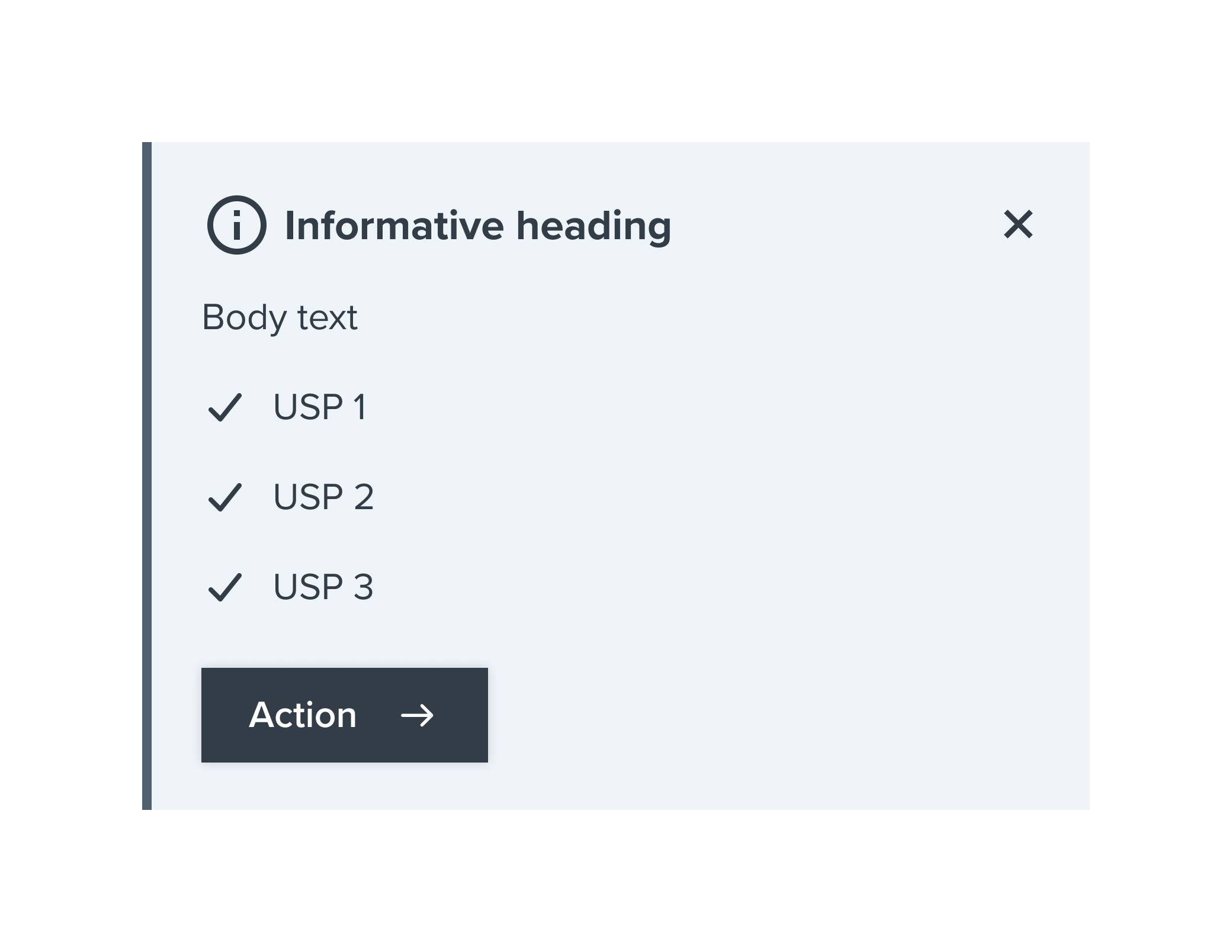Select the USP 2 list item

click(291, 497)
